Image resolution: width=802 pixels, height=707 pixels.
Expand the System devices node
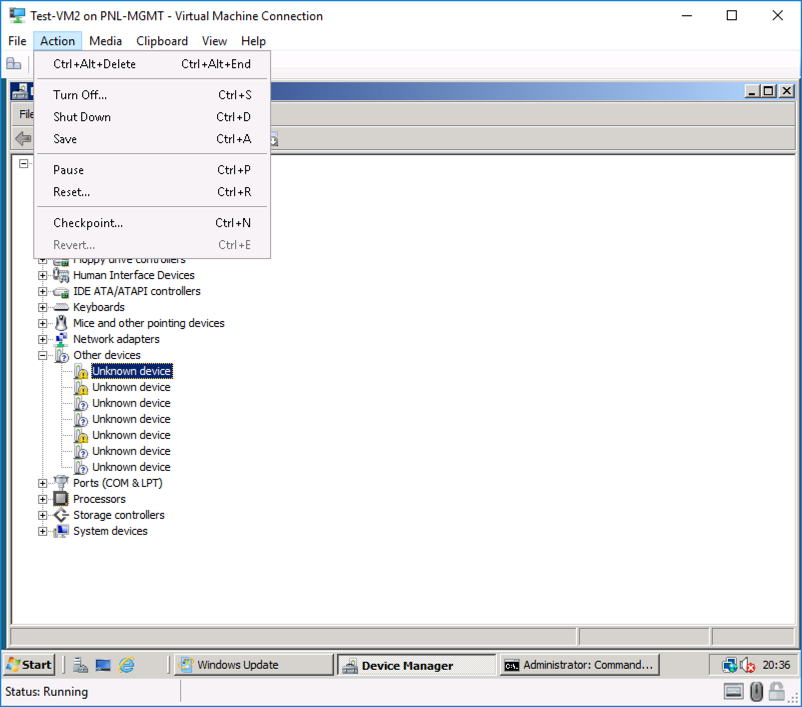[x=42, y=531]
